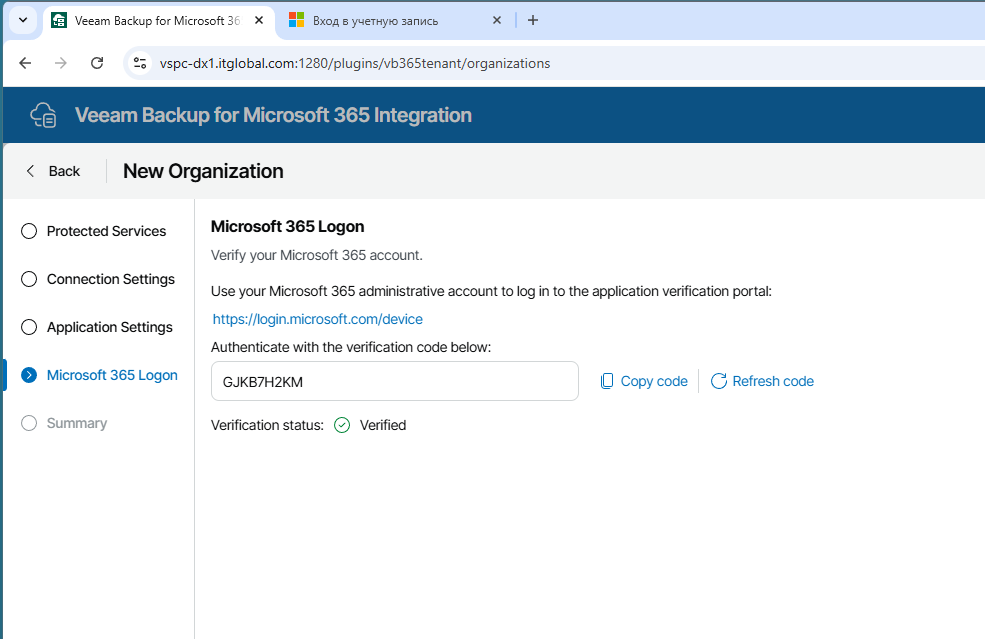This screenshot has height=639, width=985.
Task: Go forward with the browser forward arrow
Action: 61,63
